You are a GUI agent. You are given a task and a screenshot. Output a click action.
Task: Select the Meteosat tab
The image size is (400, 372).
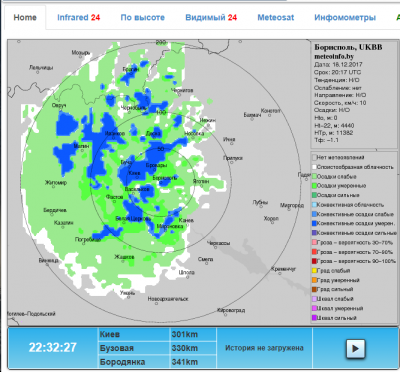pyautogui.click(x=276, y=18)
